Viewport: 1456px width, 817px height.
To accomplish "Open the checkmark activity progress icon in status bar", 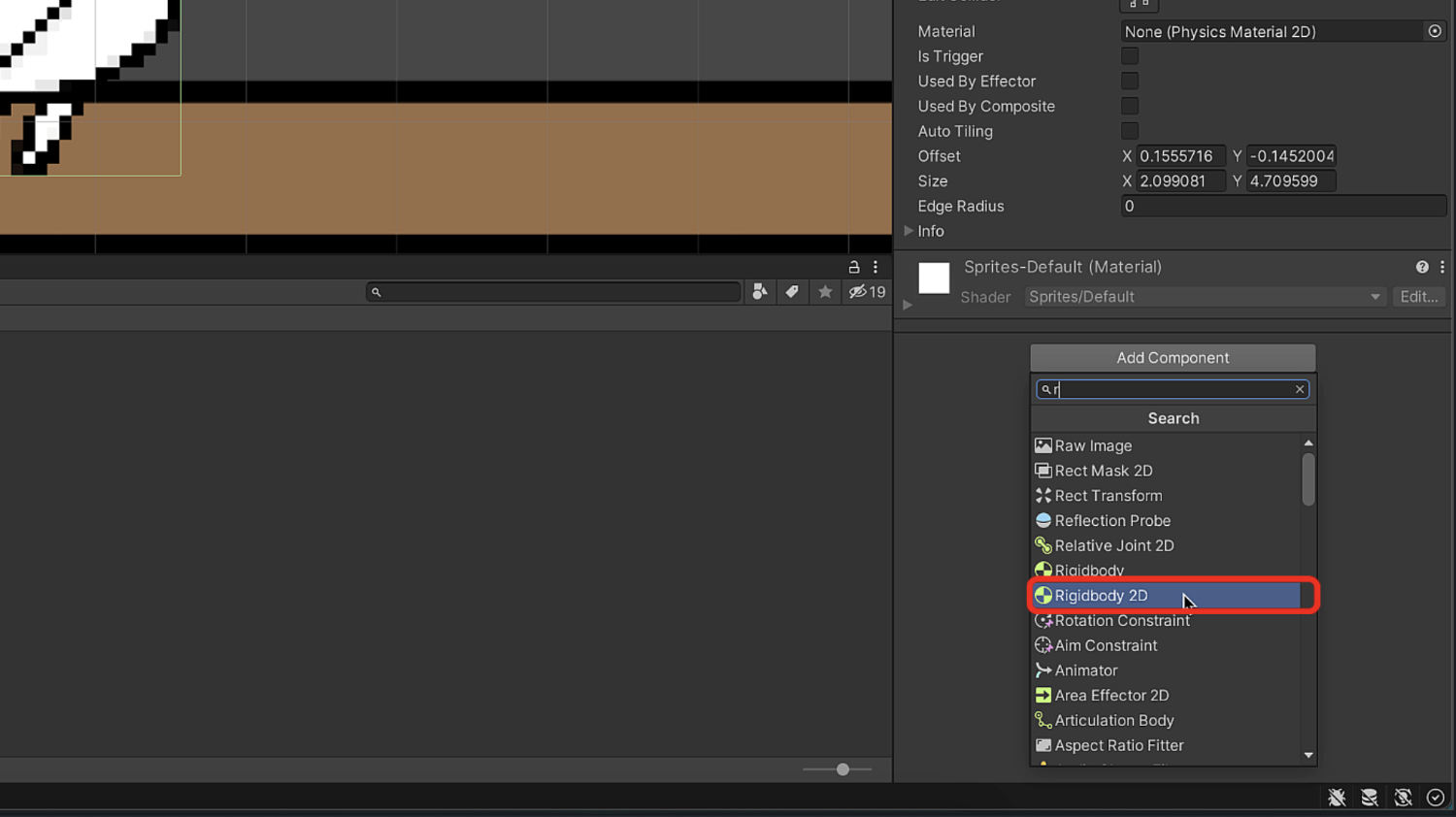I will click(x=1436, y=798).
